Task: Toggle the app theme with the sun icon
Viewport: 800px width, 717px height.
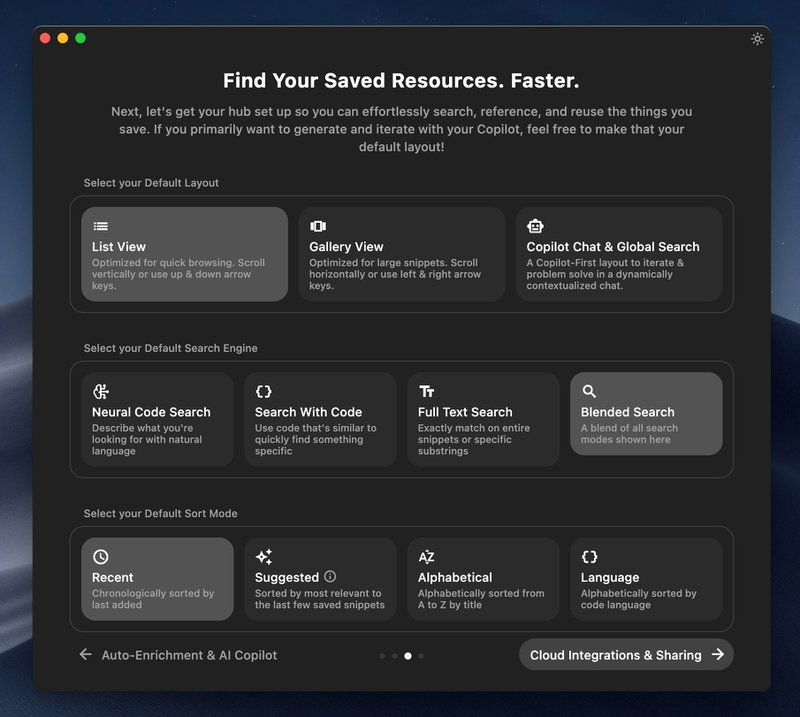Action: (x=757, y=38)
